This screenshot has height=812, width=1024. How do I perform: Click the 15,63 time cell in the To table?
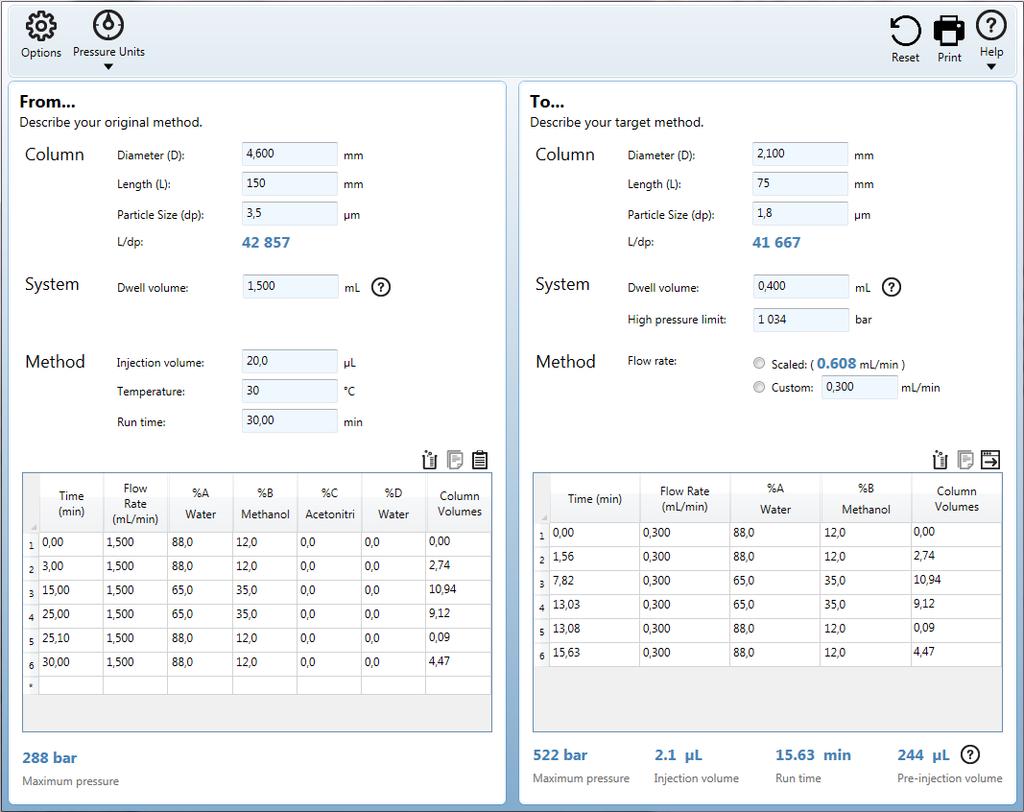pos(595,653)
